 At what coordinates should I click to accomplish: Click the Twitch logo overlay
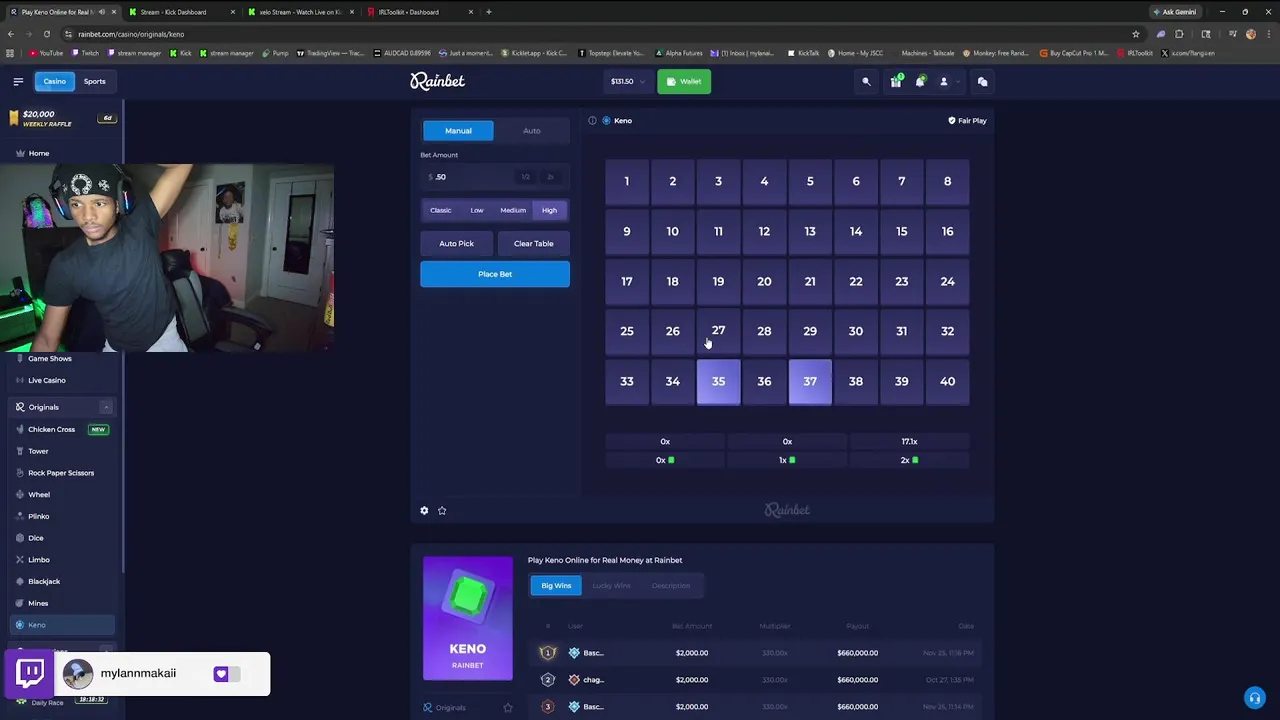coord(30,673)
